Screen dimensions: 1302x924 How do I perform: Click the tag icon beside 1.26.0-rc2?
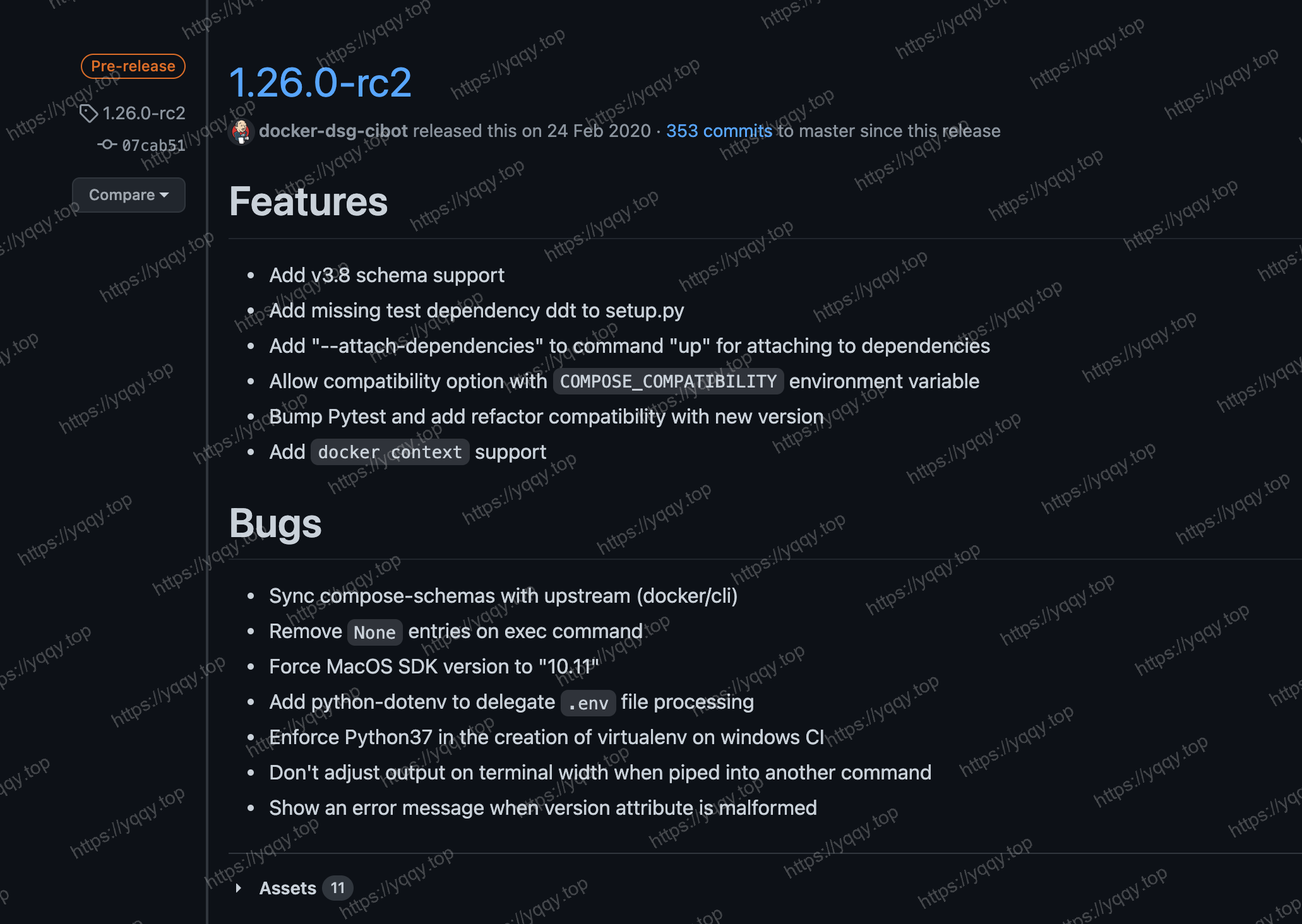[x=88, y=114]
